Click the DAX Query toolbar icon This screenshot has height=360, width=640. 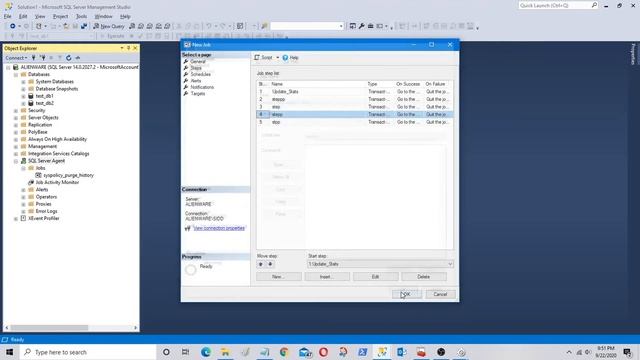[x=167, y=26]
